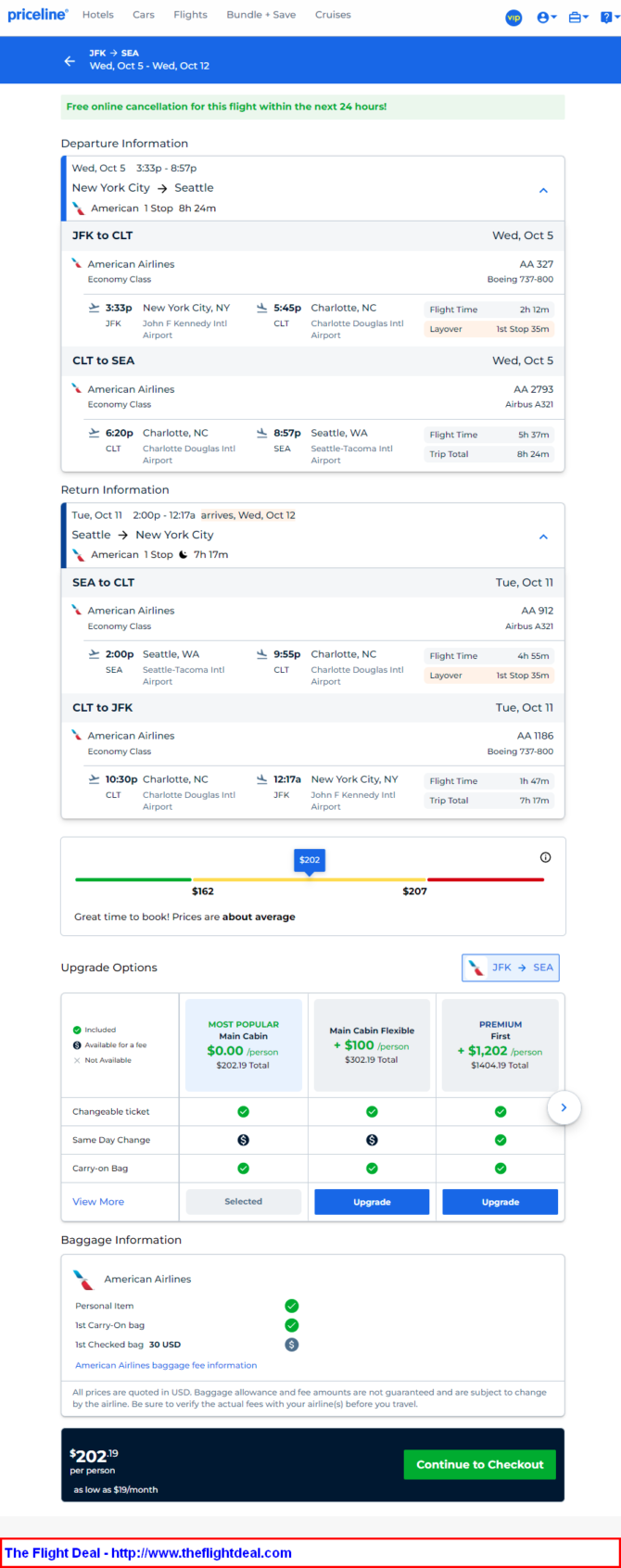
Task: Click First changeable ticket checkmark
Action: 501,1112
